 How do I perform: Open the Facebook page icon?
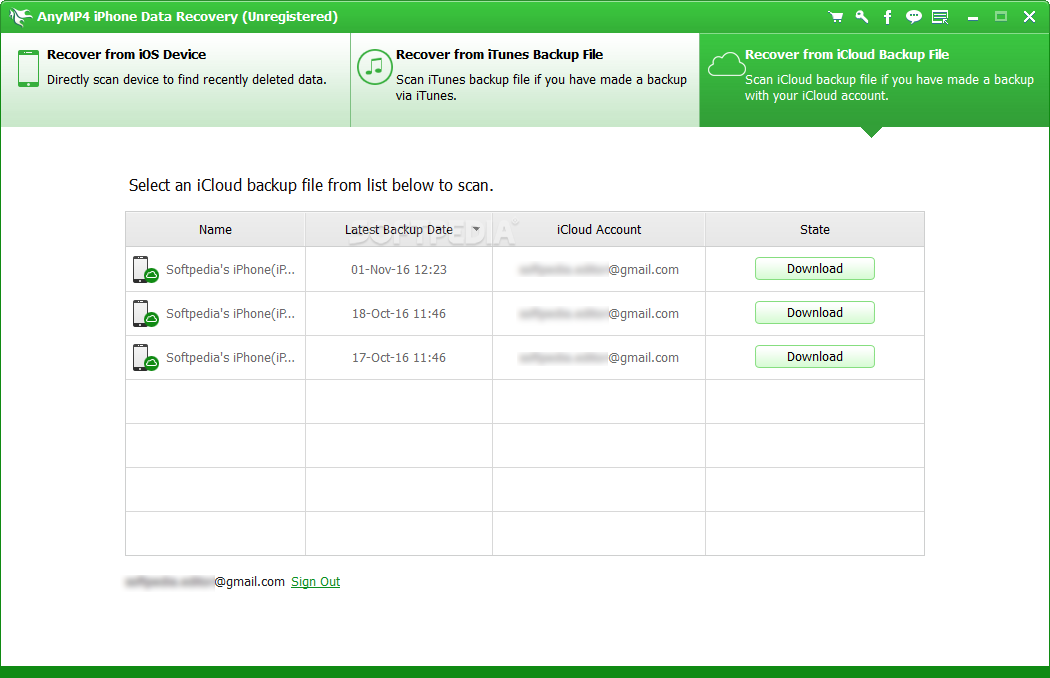pos(888,17)
